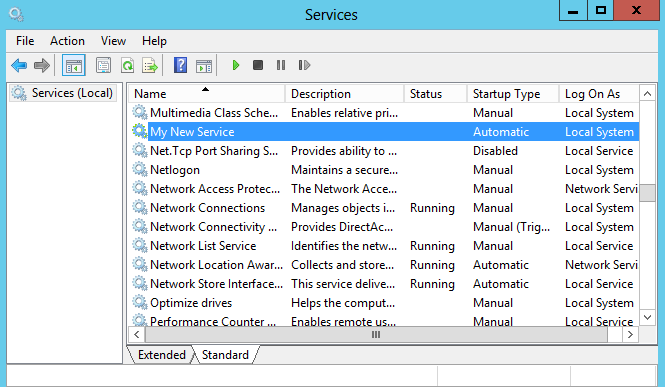
Task: Toggle the Show/Hide Action Pane icon
Action: coord(204,66)
